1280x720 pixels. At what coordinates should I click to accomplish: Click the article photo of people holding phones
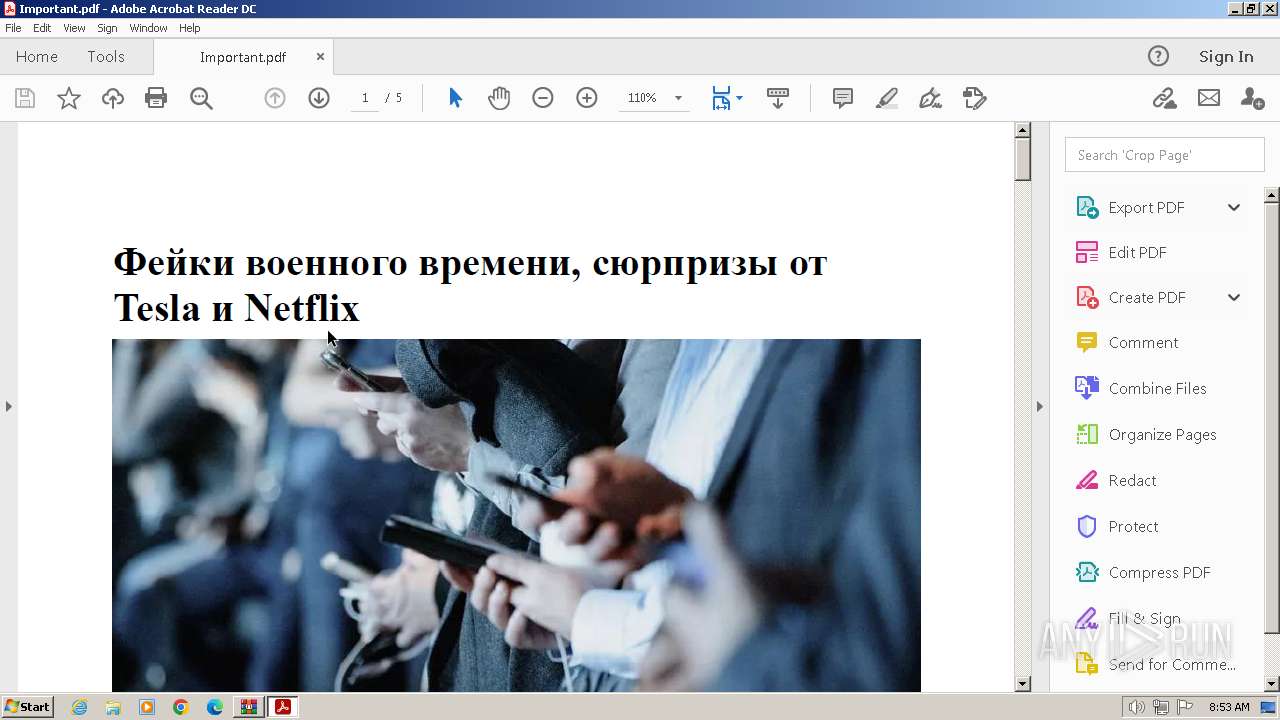coord(516,515)
